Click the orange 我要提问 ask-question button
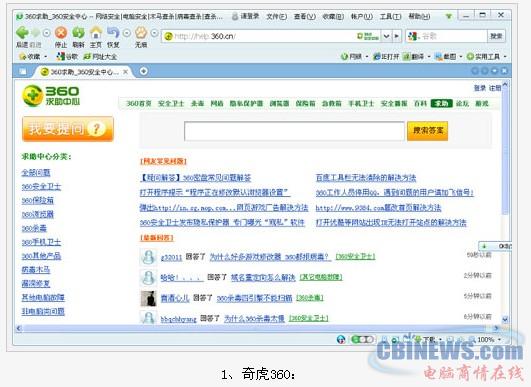531x387 pixels. (x=67, y=129)
